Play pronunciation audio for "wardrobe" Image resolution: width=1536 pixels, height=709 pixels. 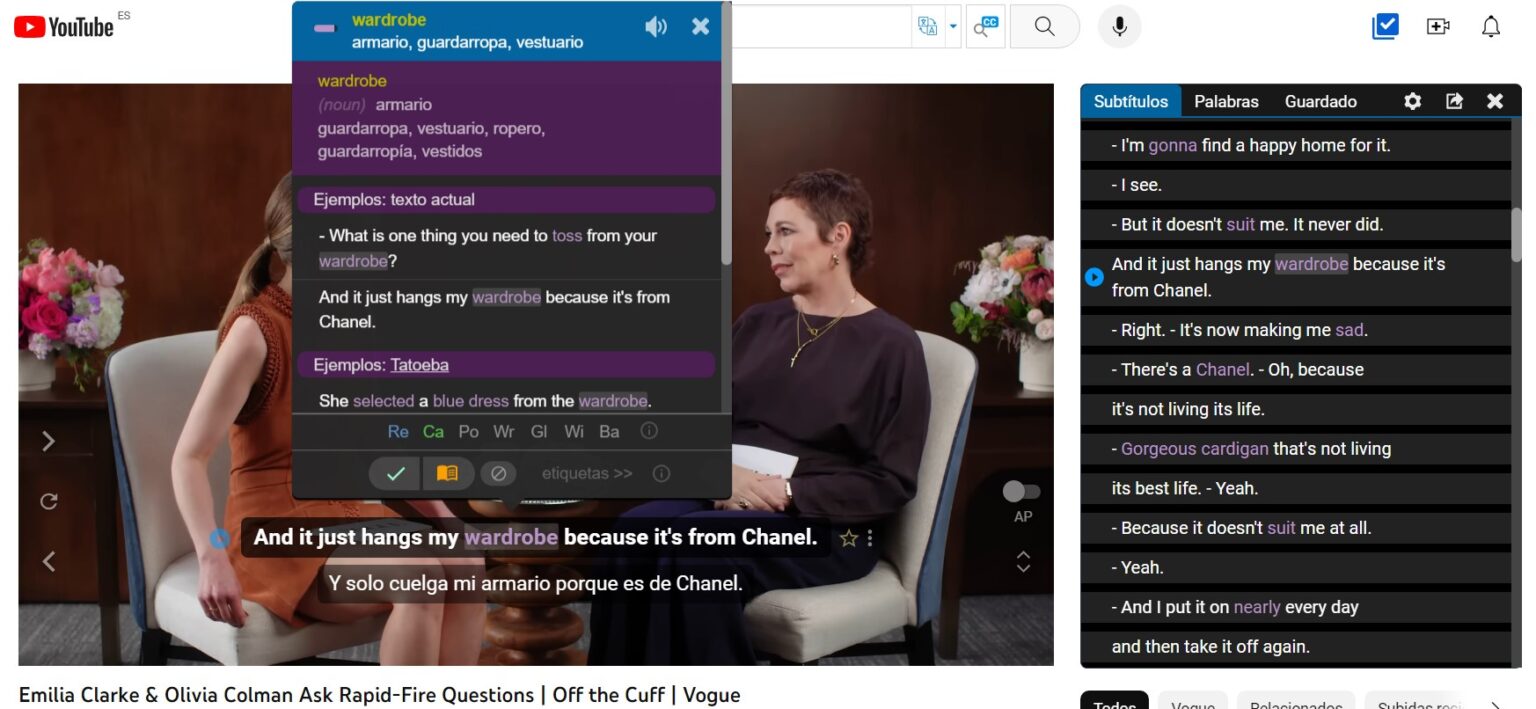coord(656,27)
